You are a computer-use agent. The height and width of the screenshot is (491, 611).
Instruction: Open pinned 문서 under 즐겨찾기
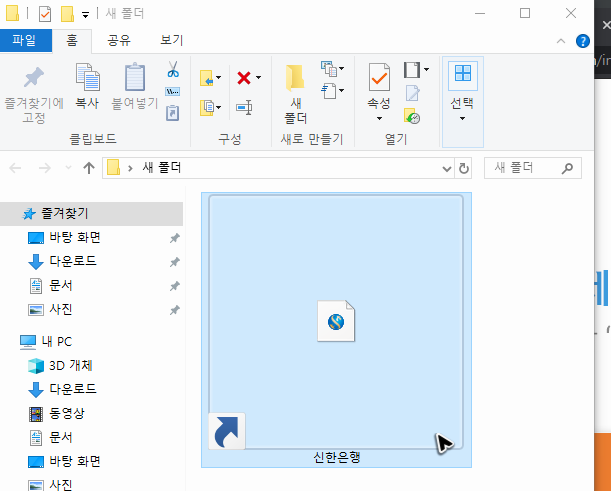click(61, 286)
